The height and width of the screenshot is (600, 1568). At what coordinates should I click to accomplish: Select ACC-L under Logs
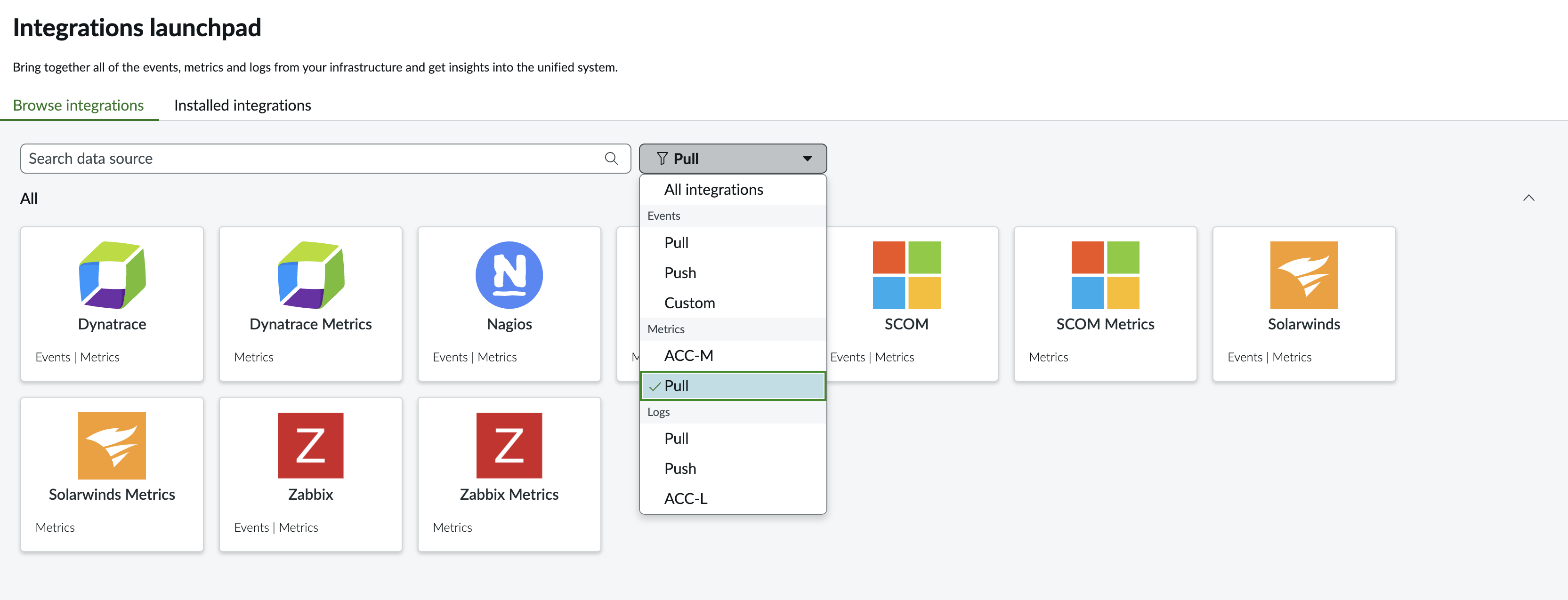click(733, 499)
